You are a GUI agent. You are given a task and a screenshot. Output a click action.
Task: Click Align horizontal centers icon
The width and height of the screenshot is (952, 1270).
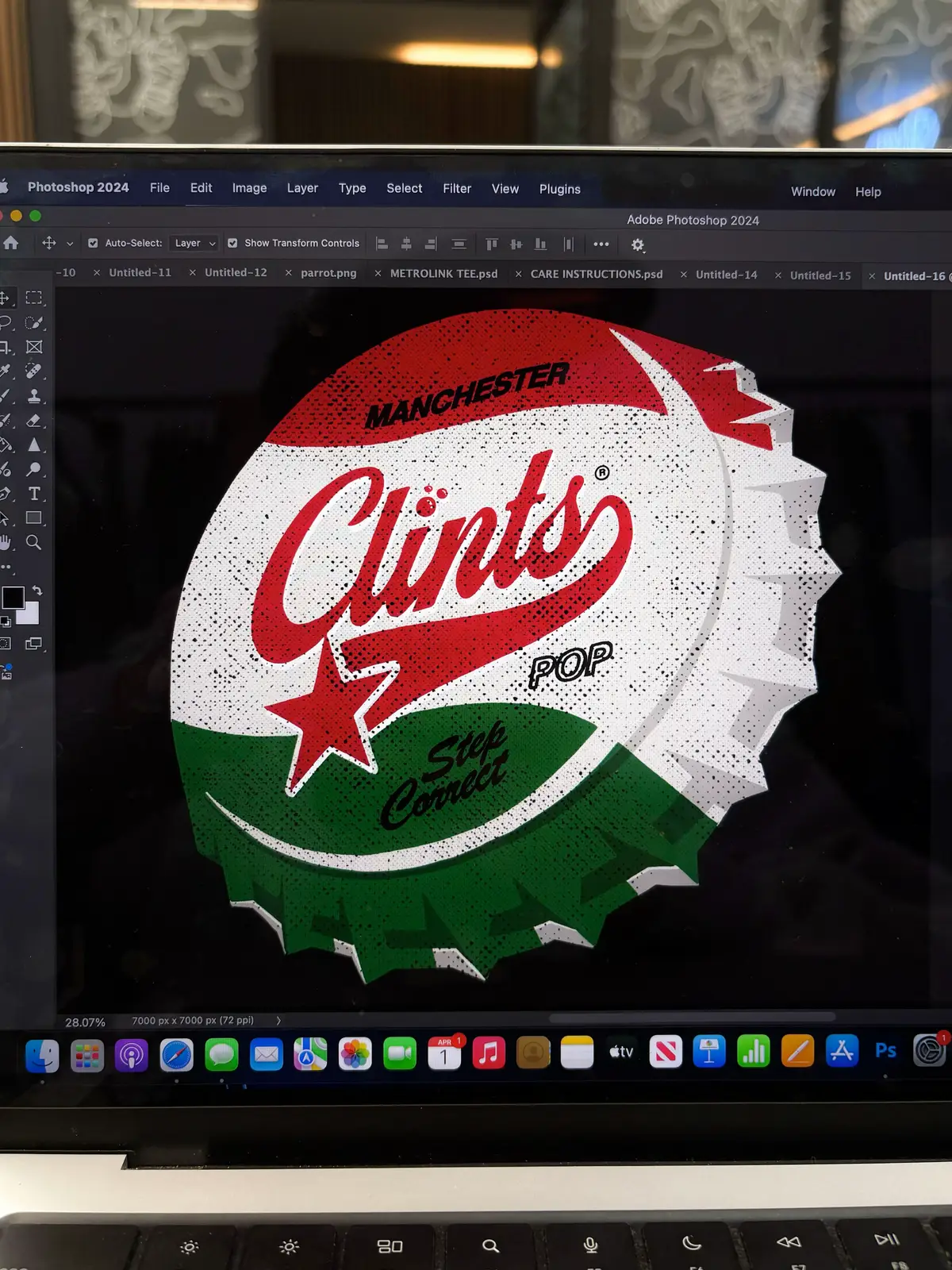tap(406, 244)
